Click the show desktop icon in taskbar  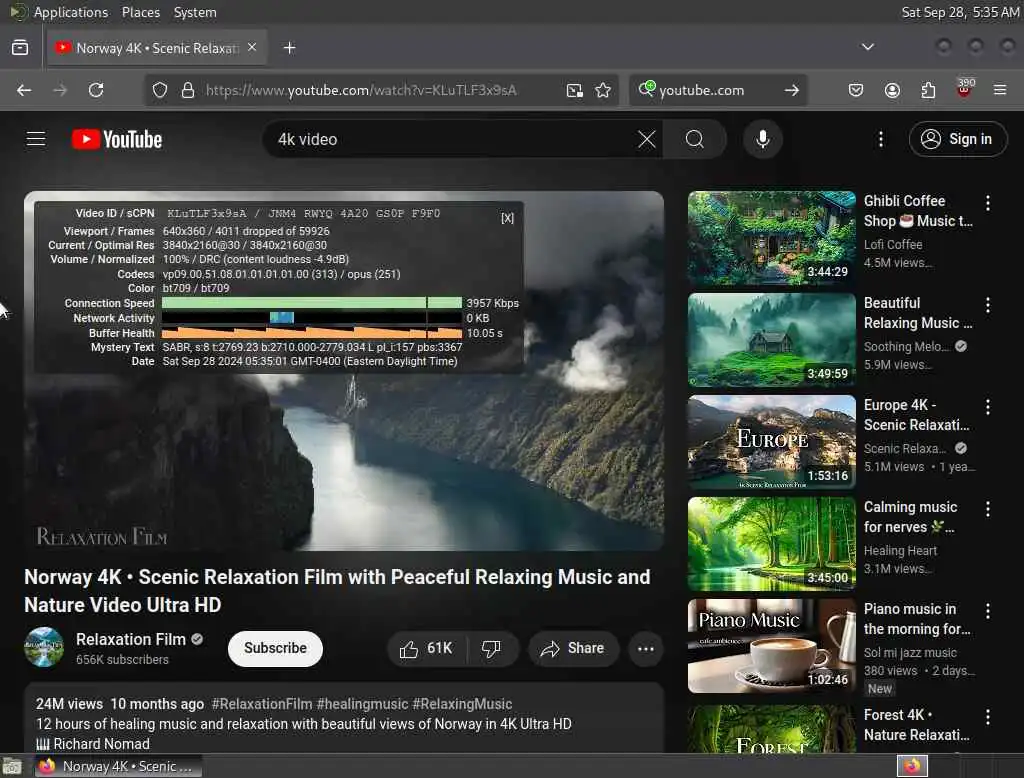click(x=12, y=766)
